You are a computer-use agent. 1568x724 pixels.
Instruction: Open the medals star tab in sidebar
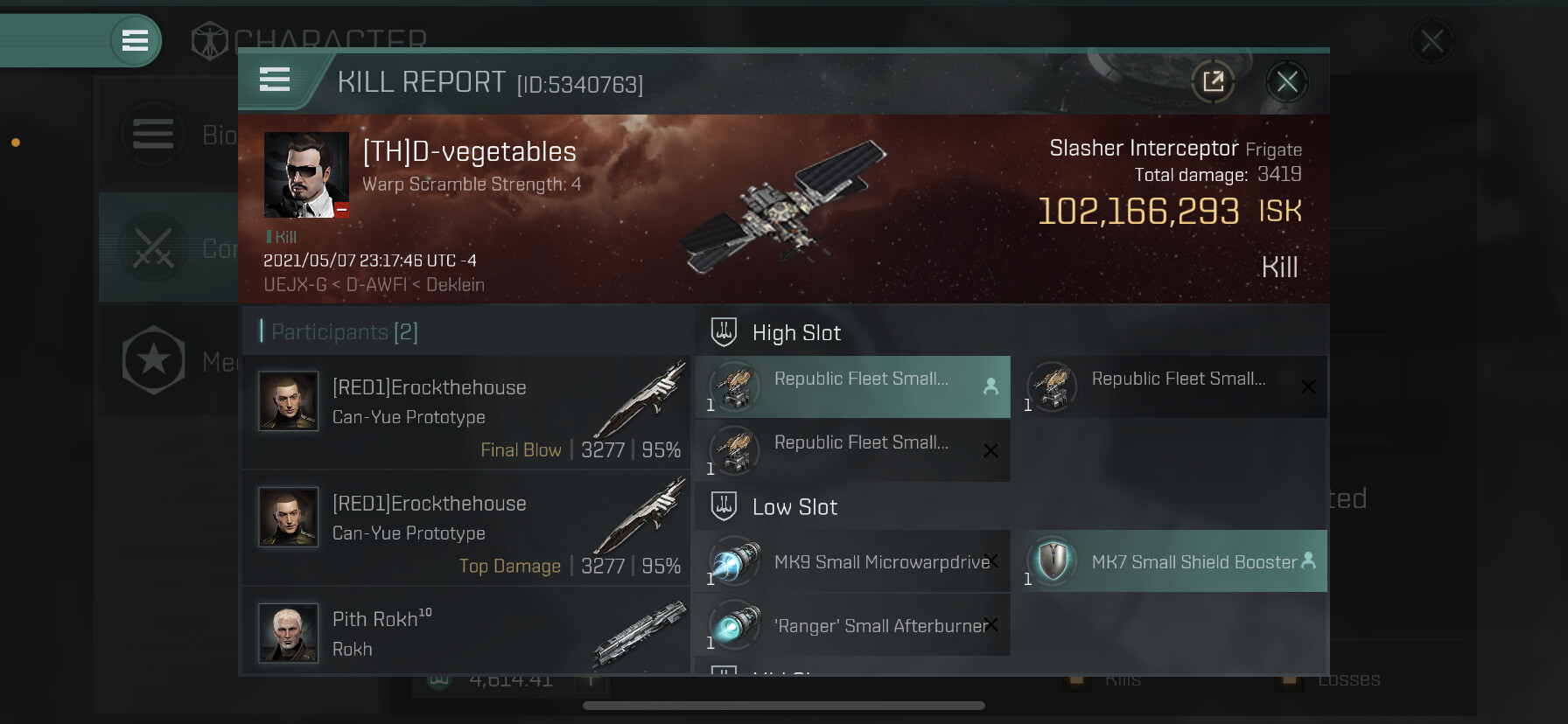click(154, 360)
